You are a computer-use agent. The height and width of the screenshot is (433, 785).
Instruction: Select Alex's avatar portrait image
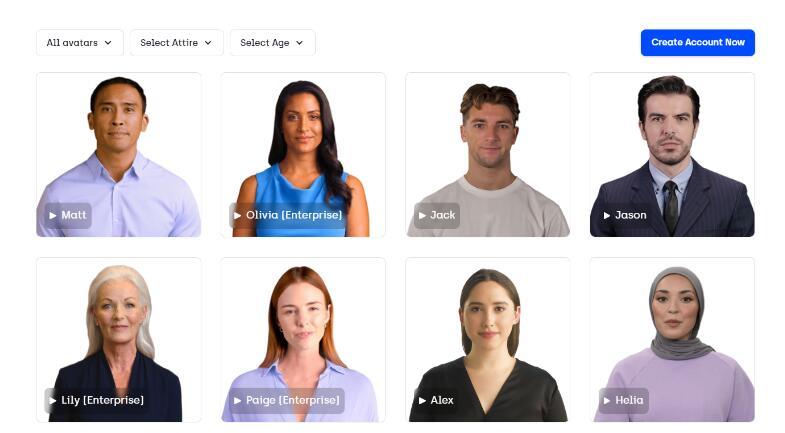[x=488, y=339]
